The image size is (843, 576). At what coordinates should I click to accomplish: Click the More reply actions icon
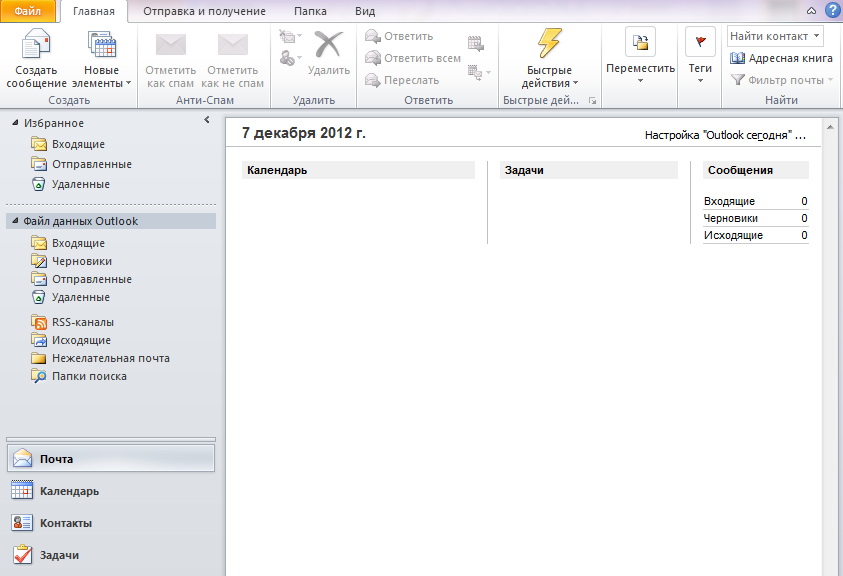tap(475, 72)
